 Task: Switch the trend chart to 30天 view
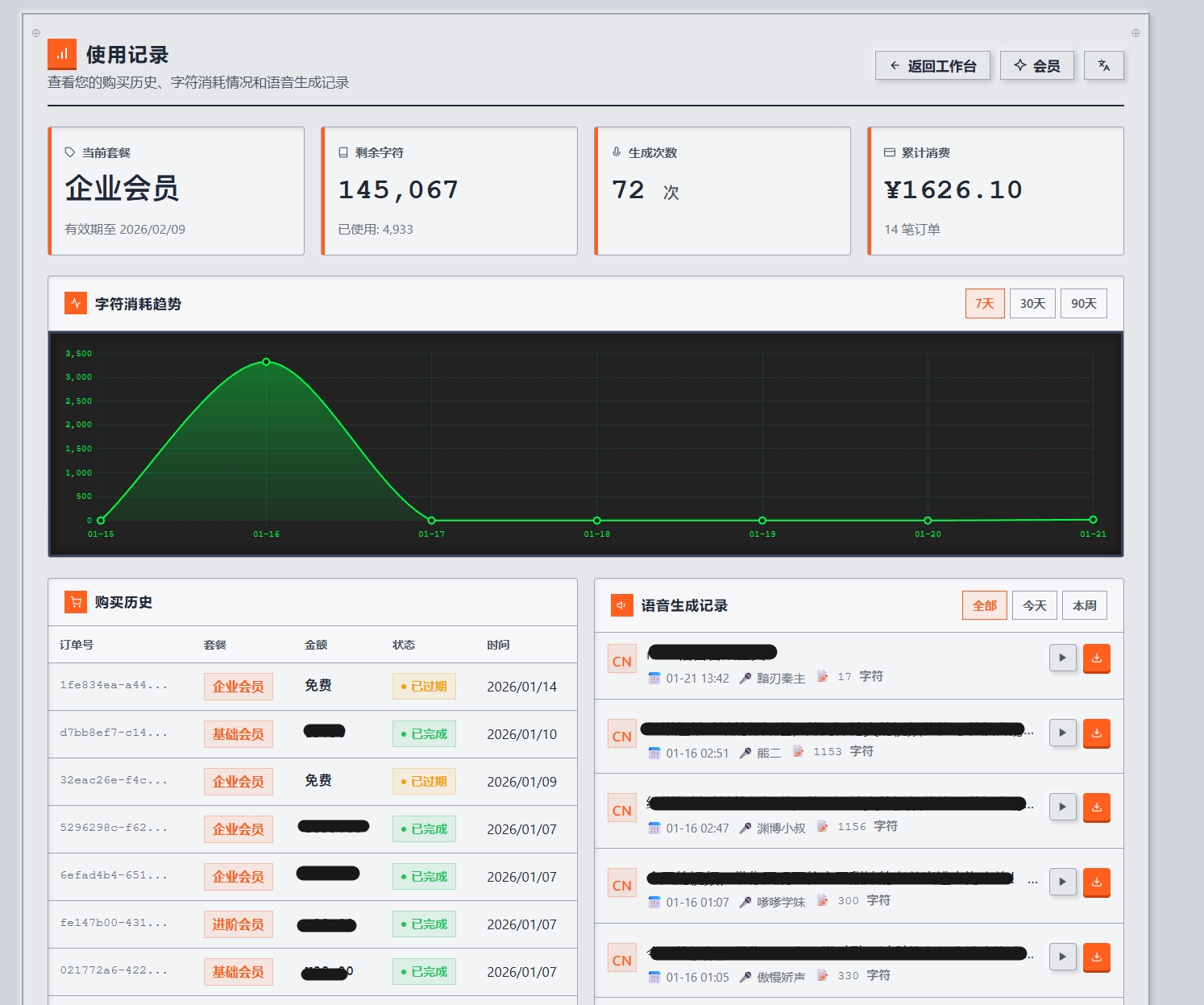1032,303
